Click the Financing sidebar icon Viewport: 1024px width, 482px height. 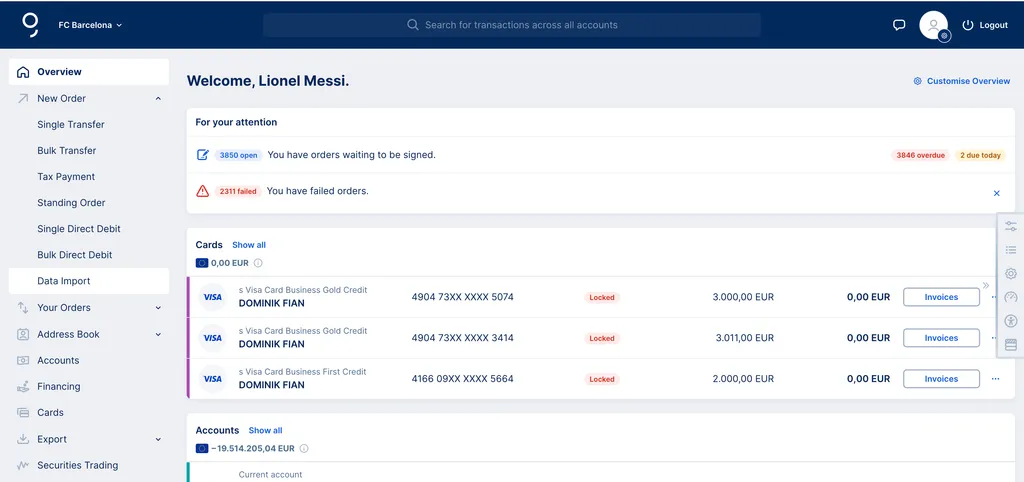(23, 387)
